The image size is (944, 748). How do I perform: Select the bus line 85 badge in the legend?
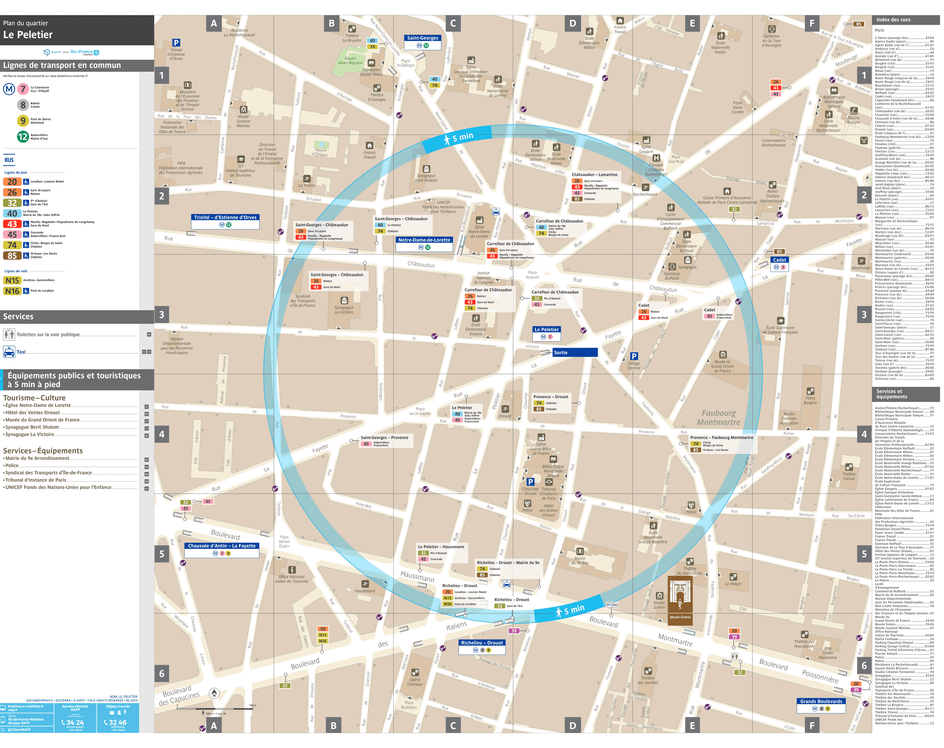[x=12, y=255]
